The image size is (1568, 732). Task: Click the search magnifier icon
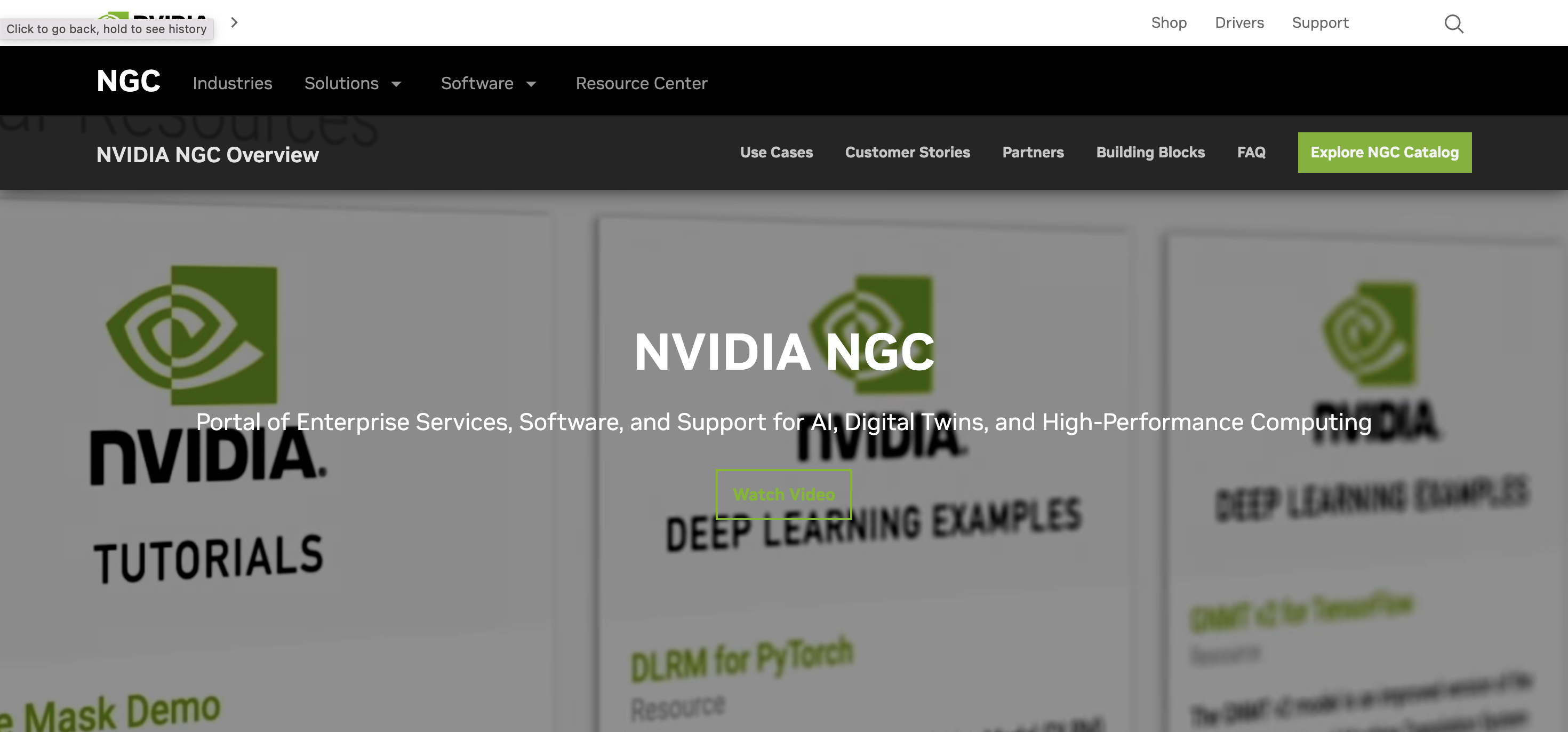(x=1453, y=22)
